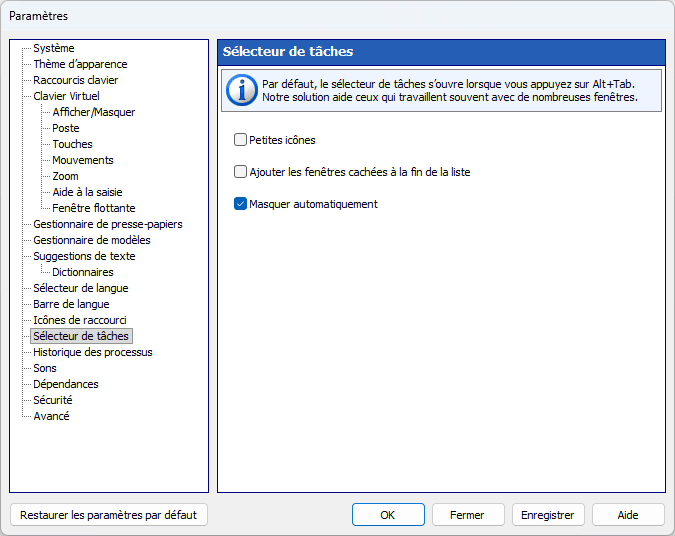This screenshot has height=536, width=675.
Task: Open Fenêtre flottante settings
Action: (94, 208)
